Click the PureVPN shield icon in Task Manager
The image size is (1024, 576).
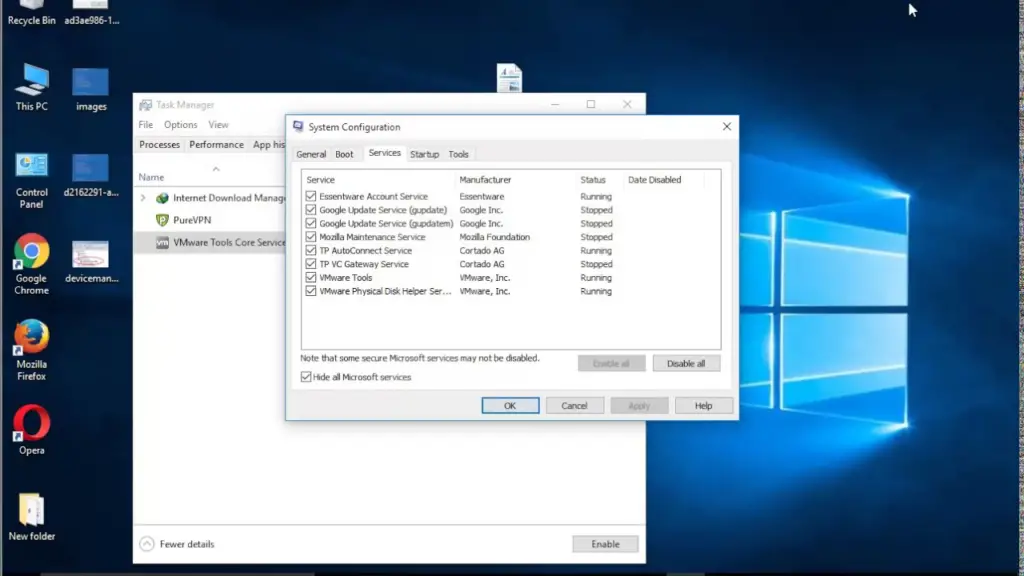pos(162,220)
